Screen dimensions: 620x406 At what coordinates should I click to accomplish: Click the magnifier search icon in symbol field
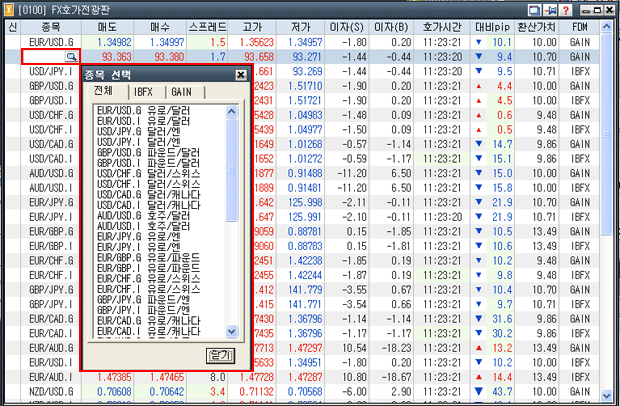pyautogui.click(x=72, y=57)
